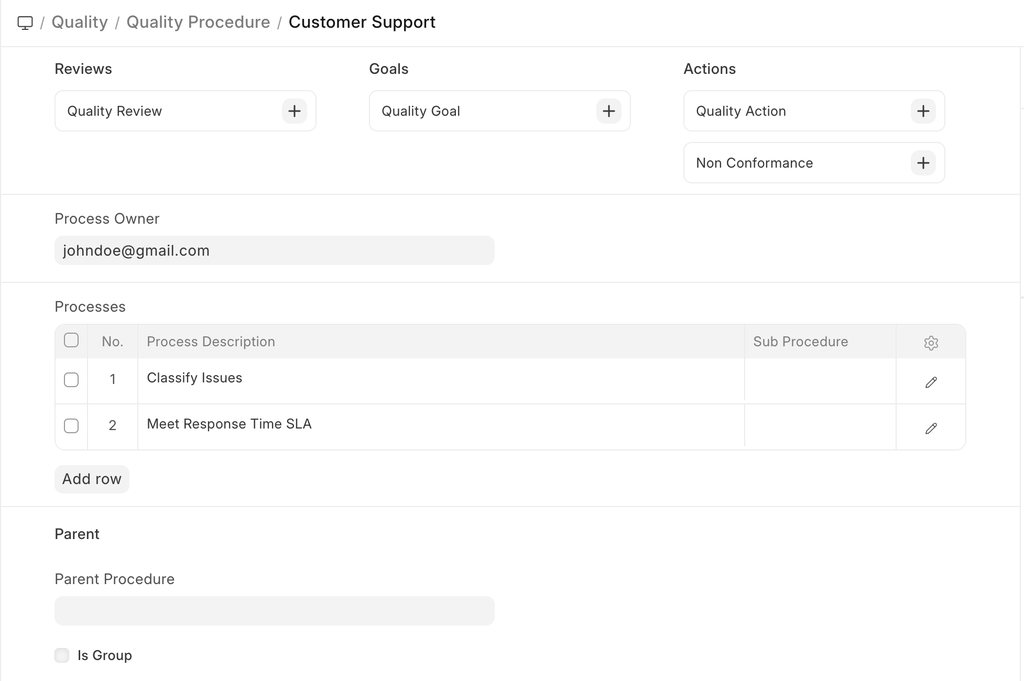Add a Non Conformance with plus icon
The height and width of the screenshot is (681, 1024).
click(923, 163)
